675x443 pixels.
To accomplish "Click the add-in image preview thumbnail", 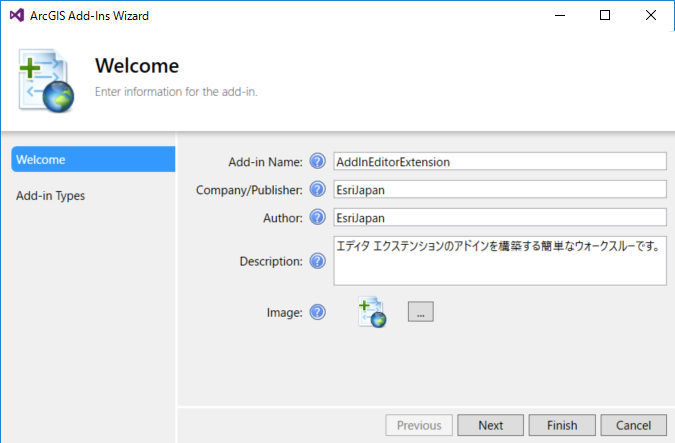I will pyautogui.click(x=372, y=312).
